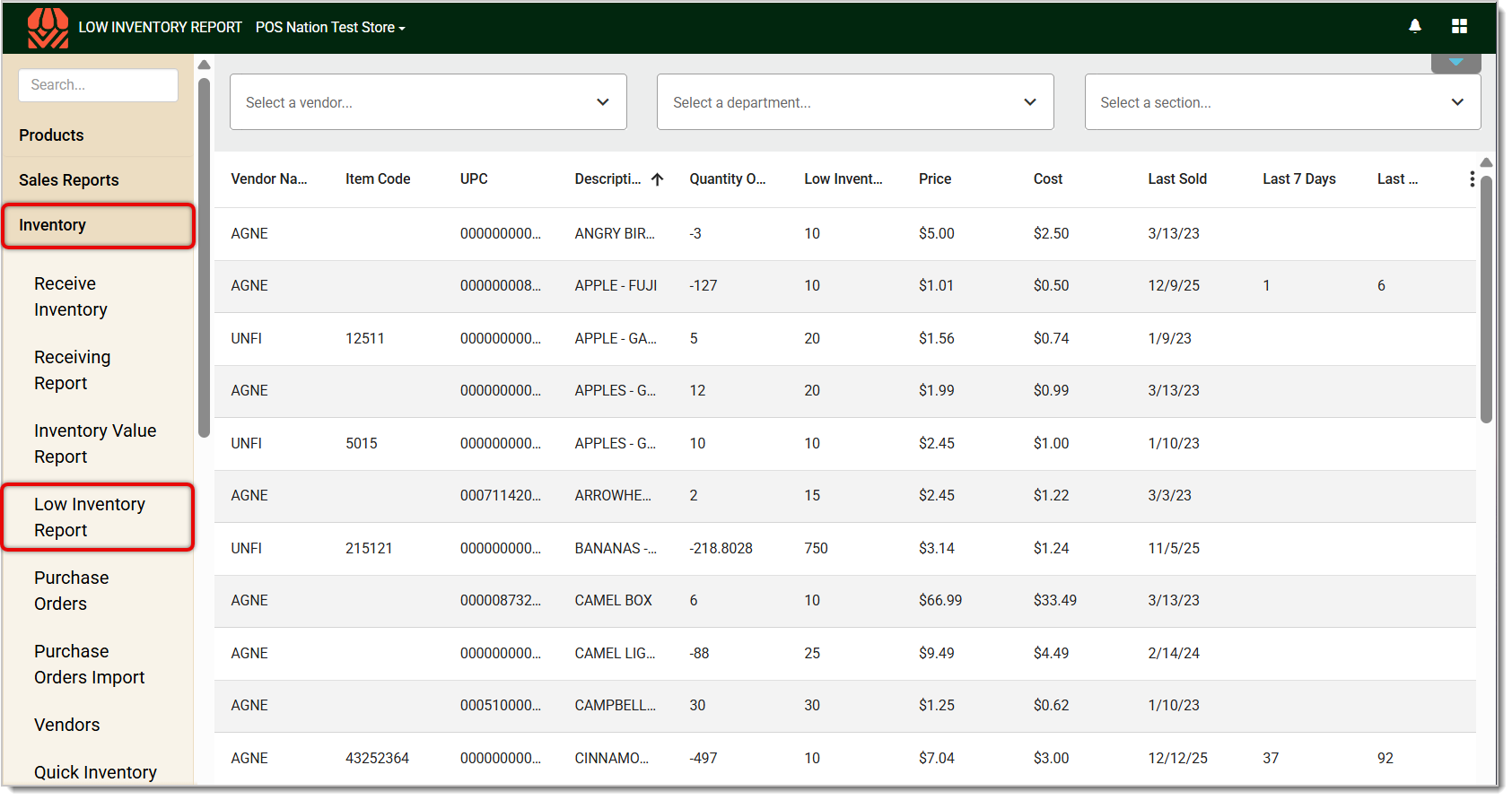Image resolution: width=1512 pixels, height=800 pixels.
Task: Collapse the filter panel blue arrow tab
Action: click(1456, 63)
